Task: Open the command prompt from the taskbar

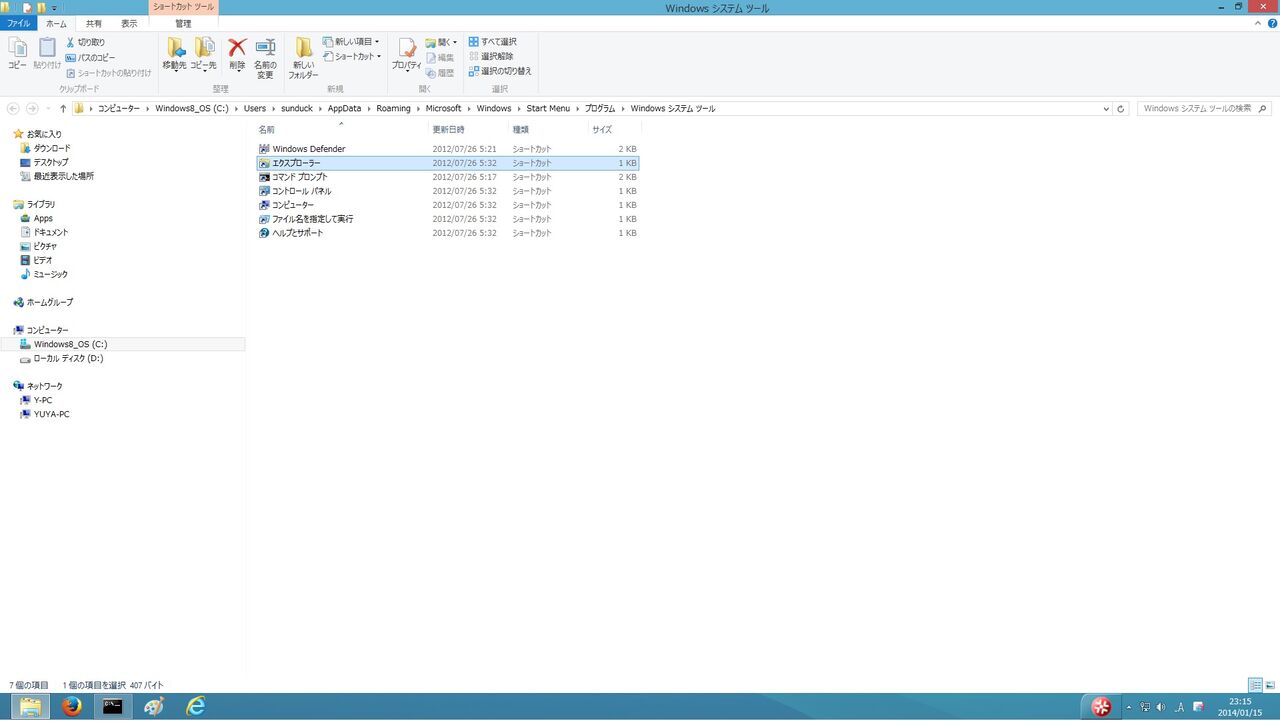Action: click(113, 707)
